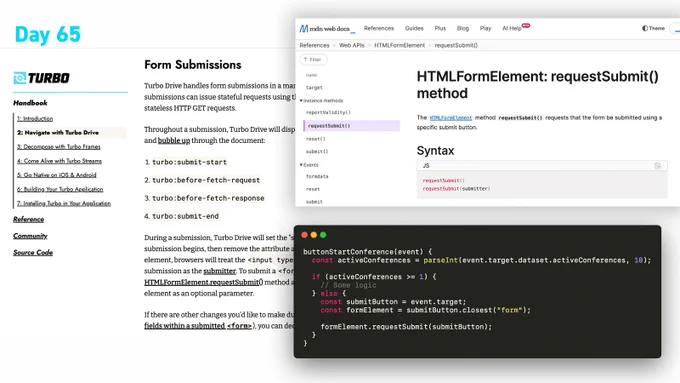Select reset() method in MDN sidebar
680x383 pixels.
[x=316, y=139]
